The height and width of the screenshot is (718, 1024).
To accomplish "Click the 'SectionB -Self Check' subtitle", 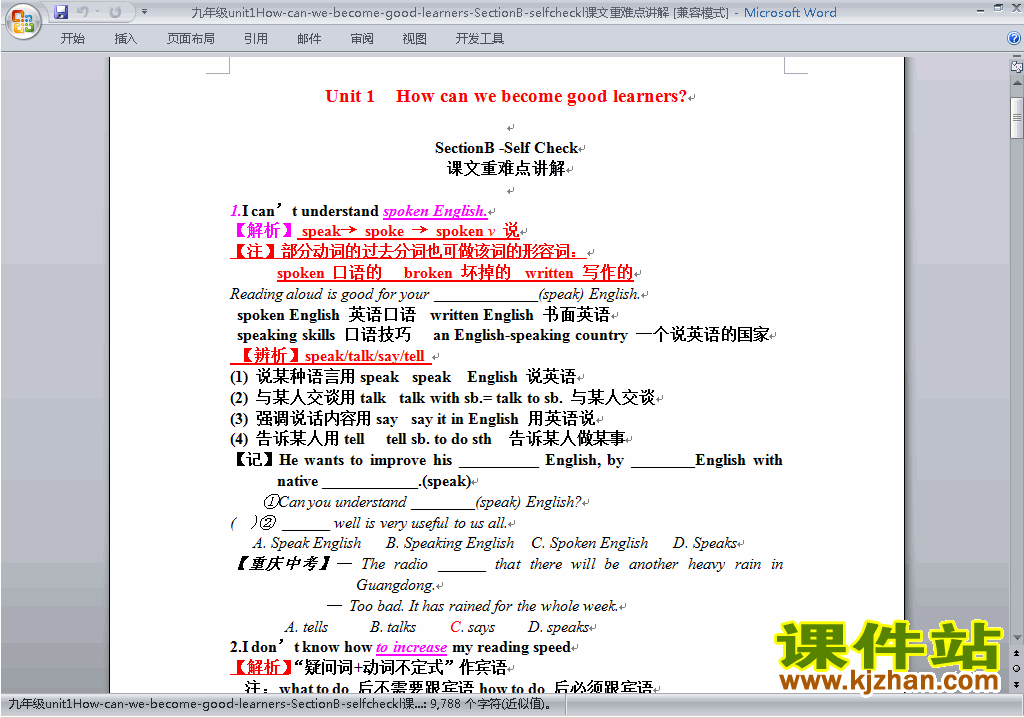I will pyautogui.click(x=506, y=148).
